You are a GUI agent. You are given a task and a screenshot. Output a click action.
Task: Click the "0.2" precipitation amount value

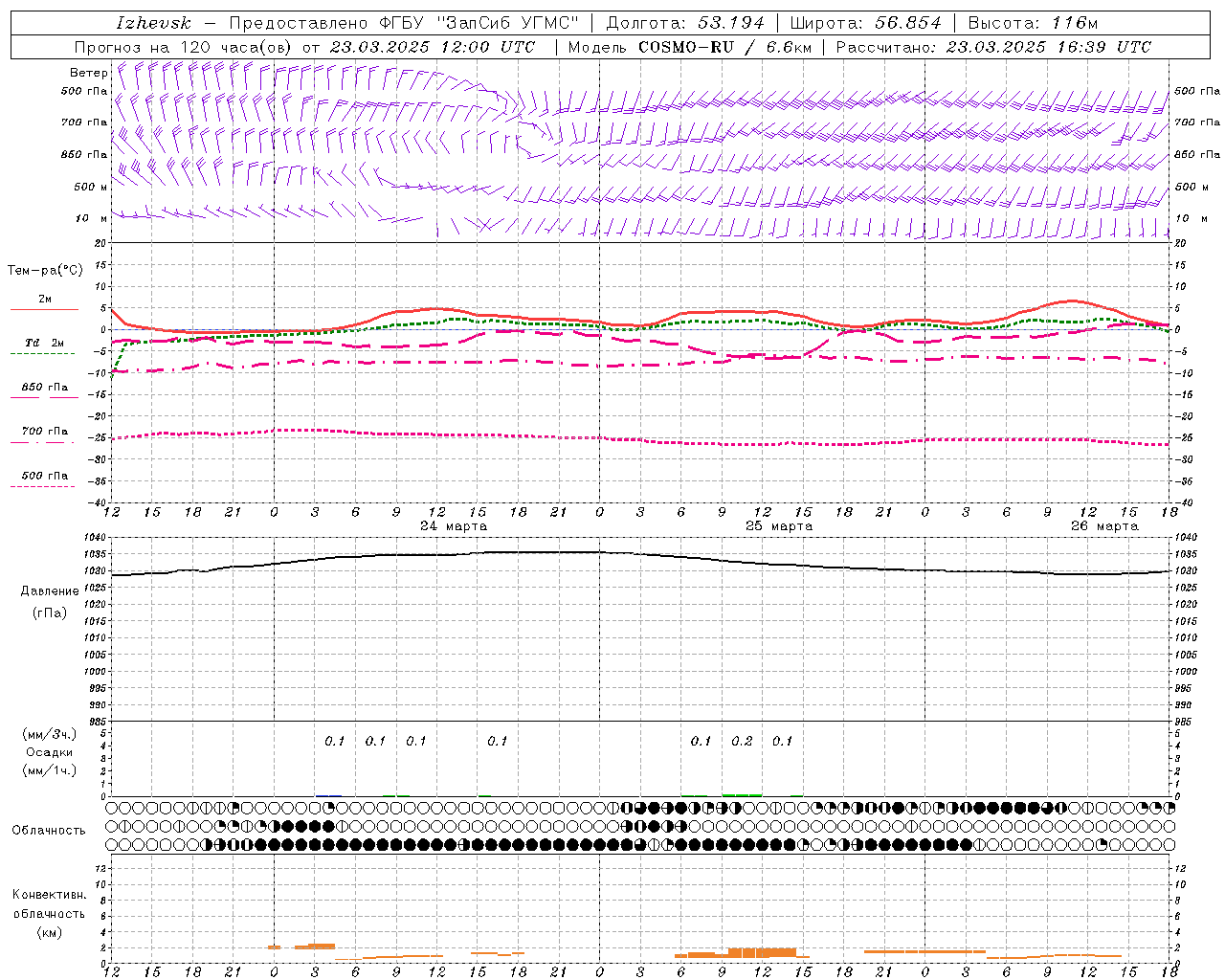click(742, 741)
